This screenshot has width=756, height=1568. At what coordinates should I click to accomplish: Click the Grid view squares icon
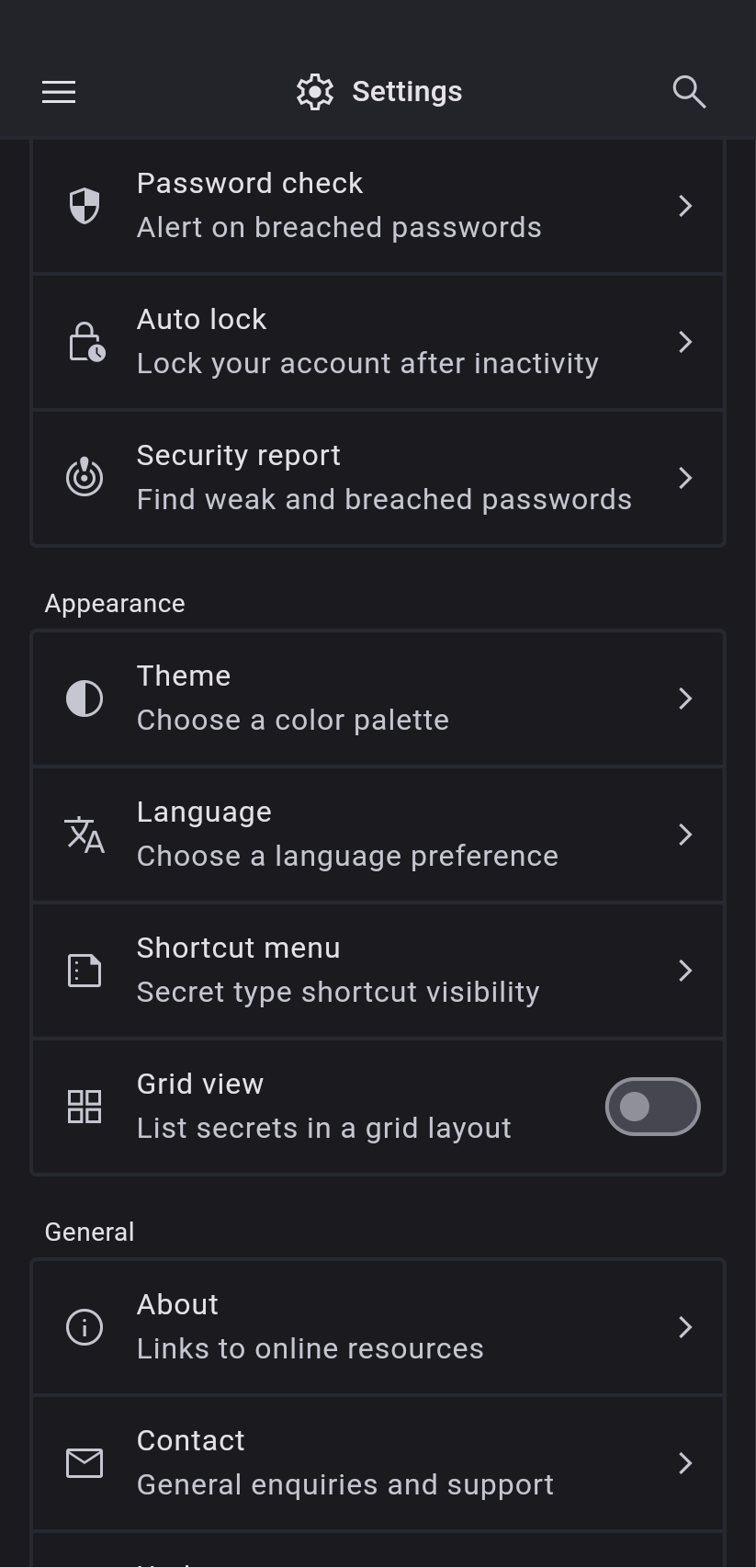pos(85,1107)
